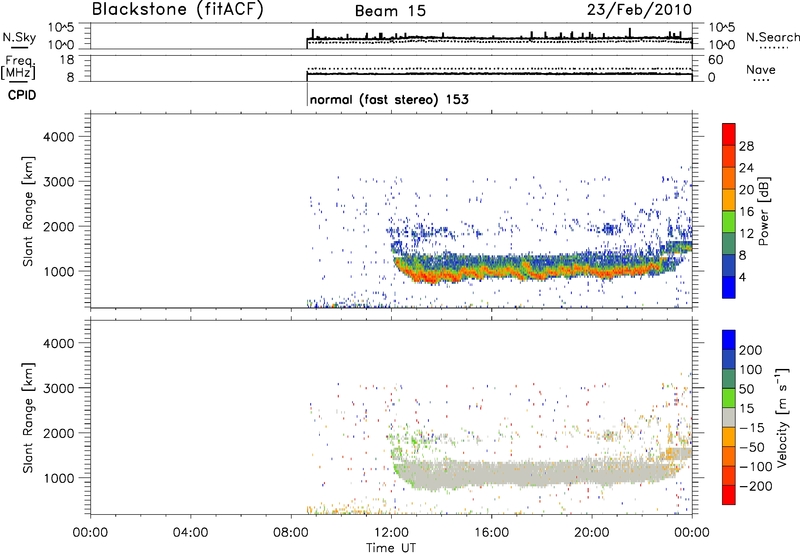This screenshot has width=800, height=554.
Task: Click the date '23/Feb/2010'
Action: coord(639,9)
